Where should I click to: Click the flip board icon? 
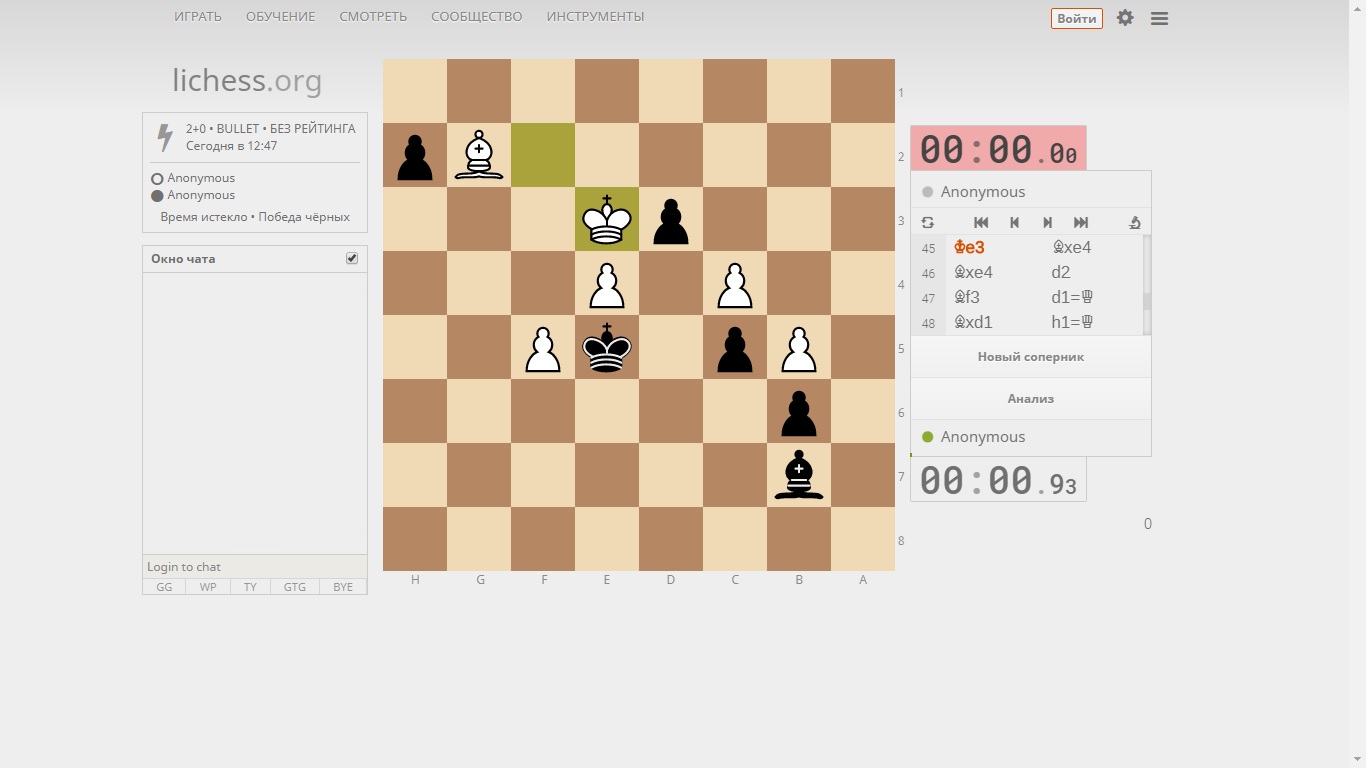[x=927, y=223]
